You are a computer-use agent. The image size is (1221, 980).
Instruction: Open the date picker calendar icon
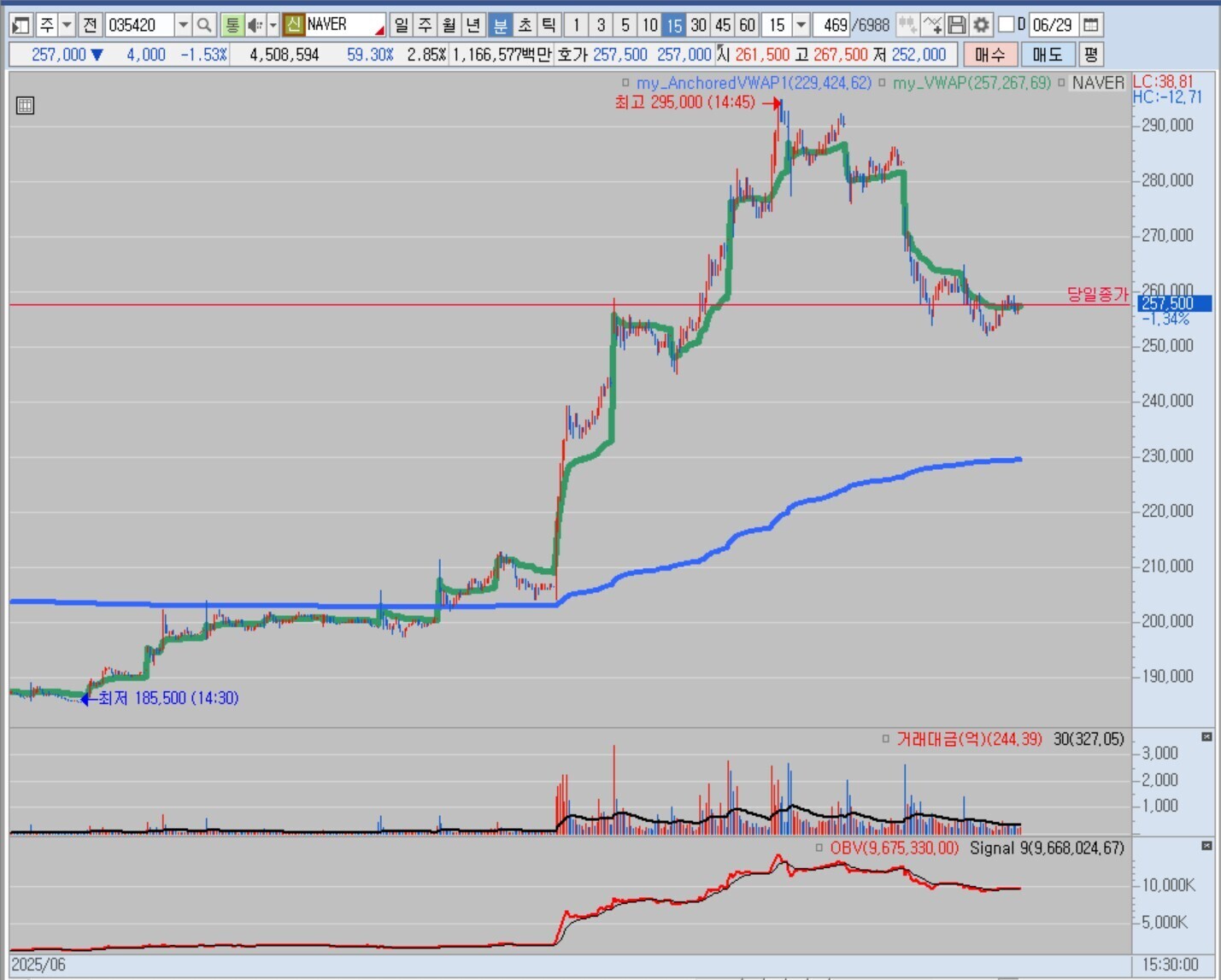[x=1091, y=25]
